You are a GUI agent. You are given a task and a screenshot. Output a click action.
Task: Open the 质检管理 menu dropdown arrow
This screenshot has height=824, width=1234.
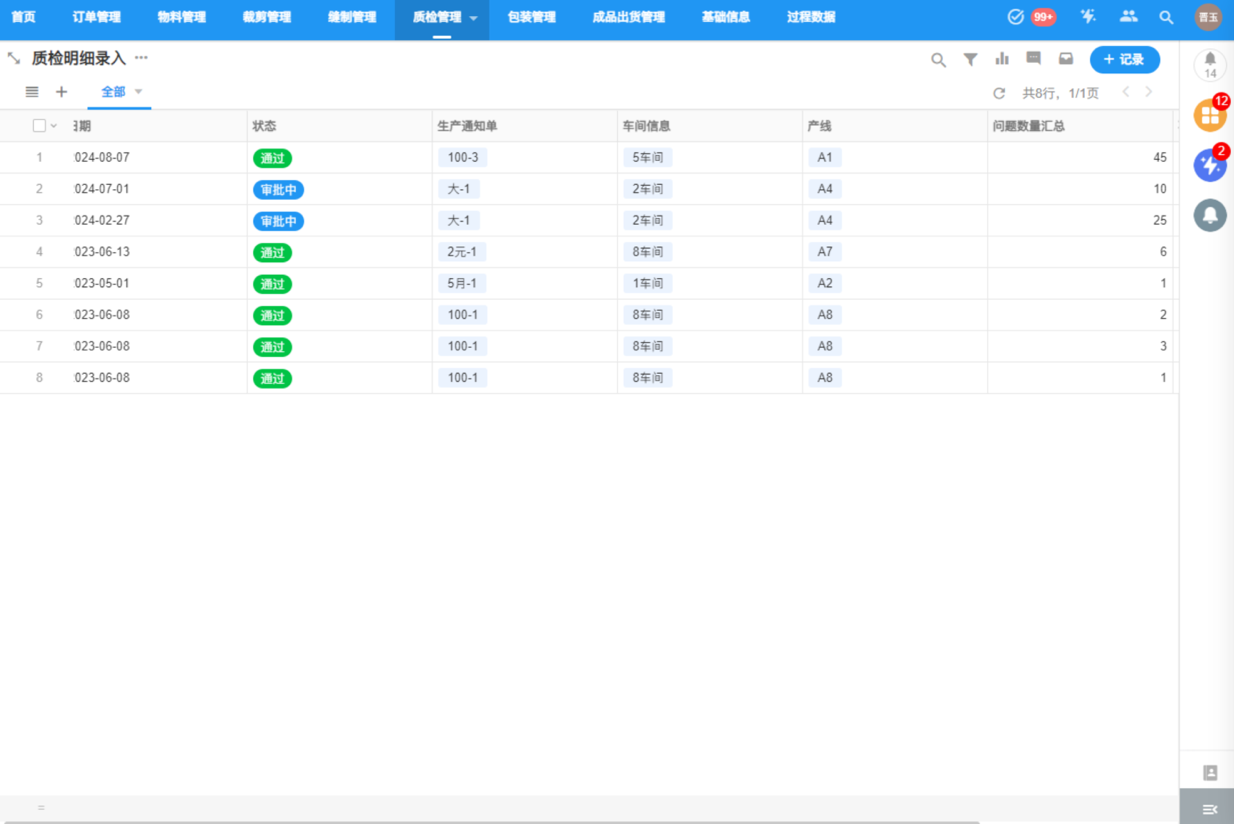[x=473, y=18]
